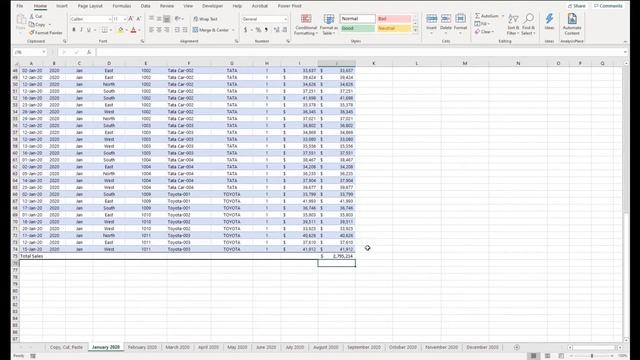Open the Page Layout tab
Screen dimensions: 640x360
pyautogui.click(x=90, y=6)
